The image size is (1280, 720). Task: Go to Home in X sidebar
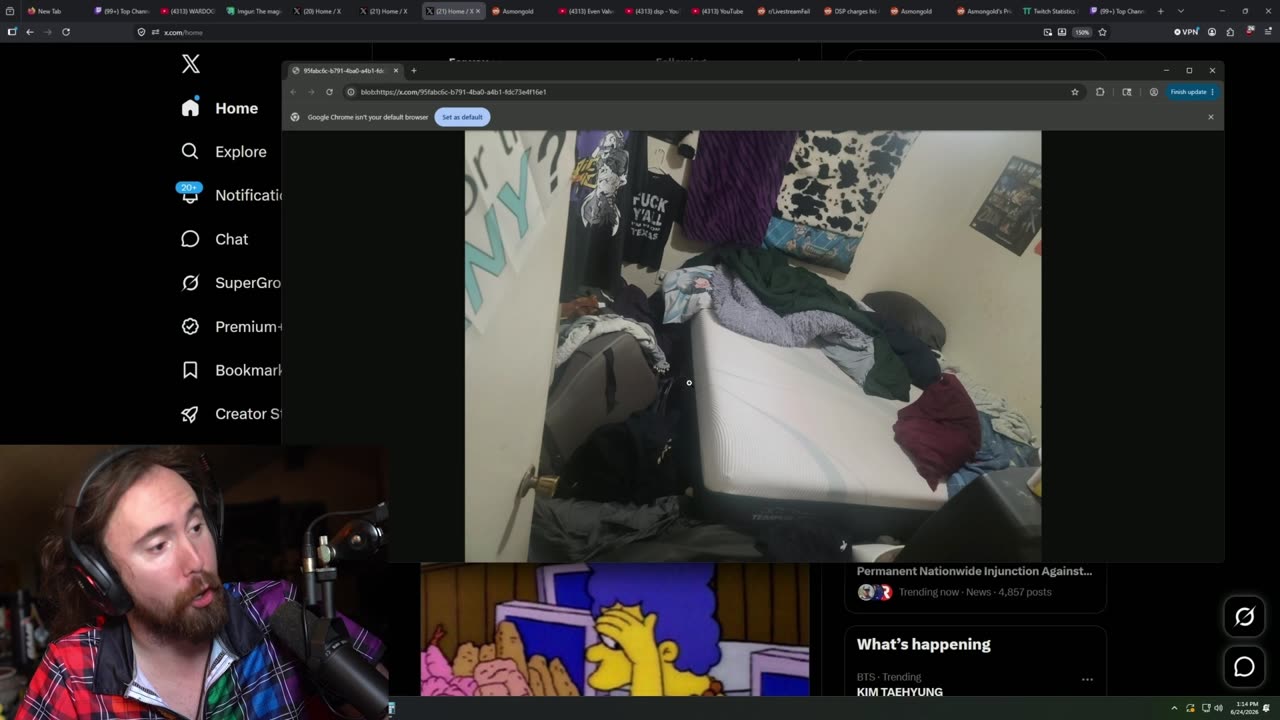(x=220, y=108)
